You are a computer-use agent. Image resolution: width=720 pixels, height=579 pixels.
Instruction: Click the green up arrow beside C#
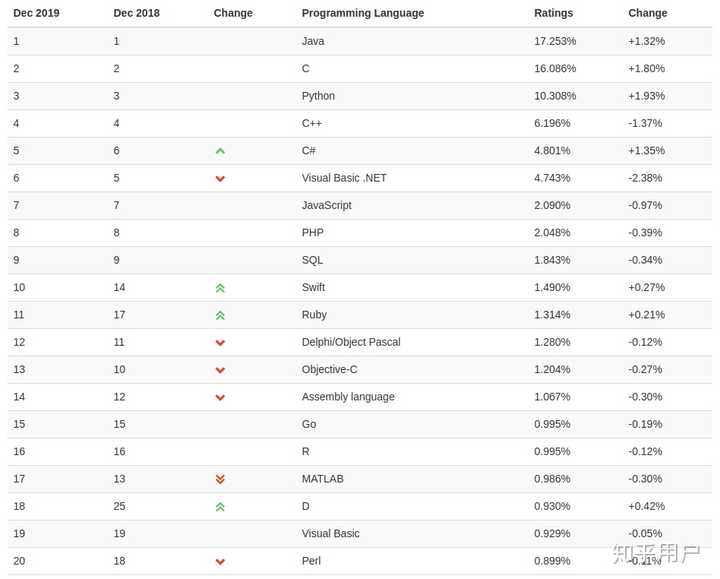point(220,151)
